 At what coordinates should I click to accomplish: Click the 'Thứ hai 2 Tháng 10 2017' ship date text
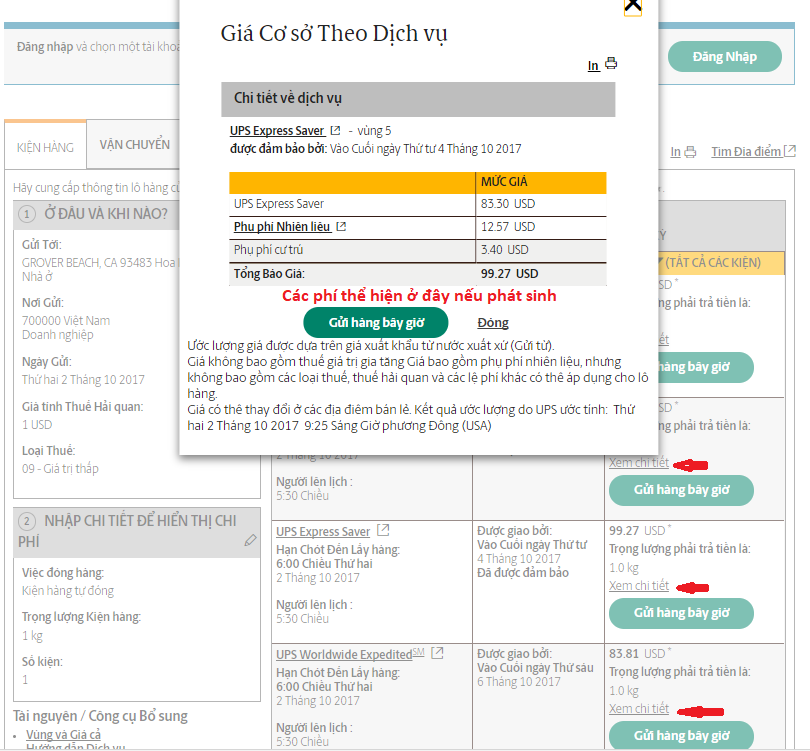(83, 380)
